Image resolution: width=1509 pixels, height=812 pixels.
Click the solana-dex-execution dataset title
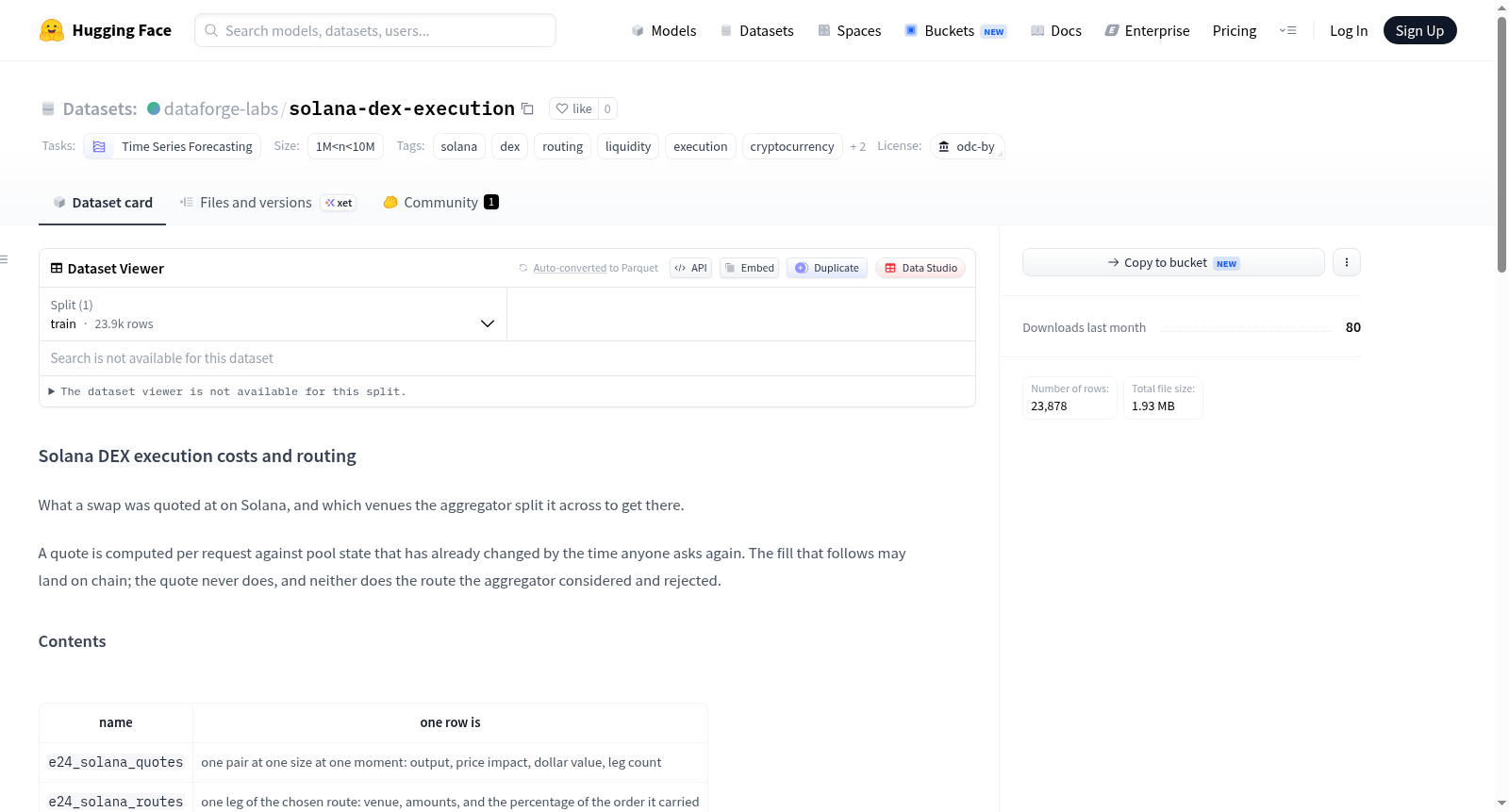point(402,108)
